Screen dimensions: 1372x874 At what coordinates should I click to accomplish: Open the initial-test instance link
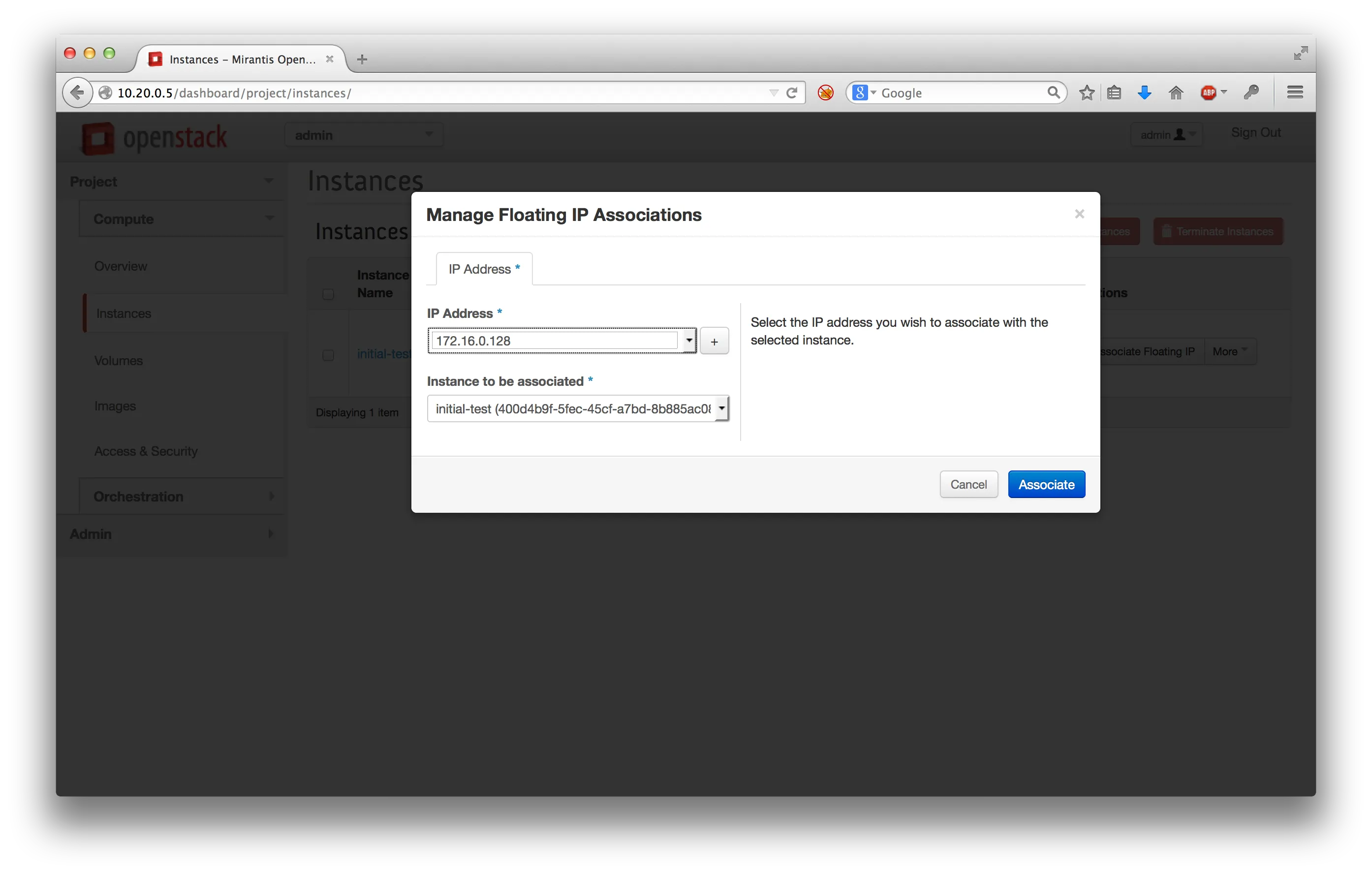(x=383, y=354)
